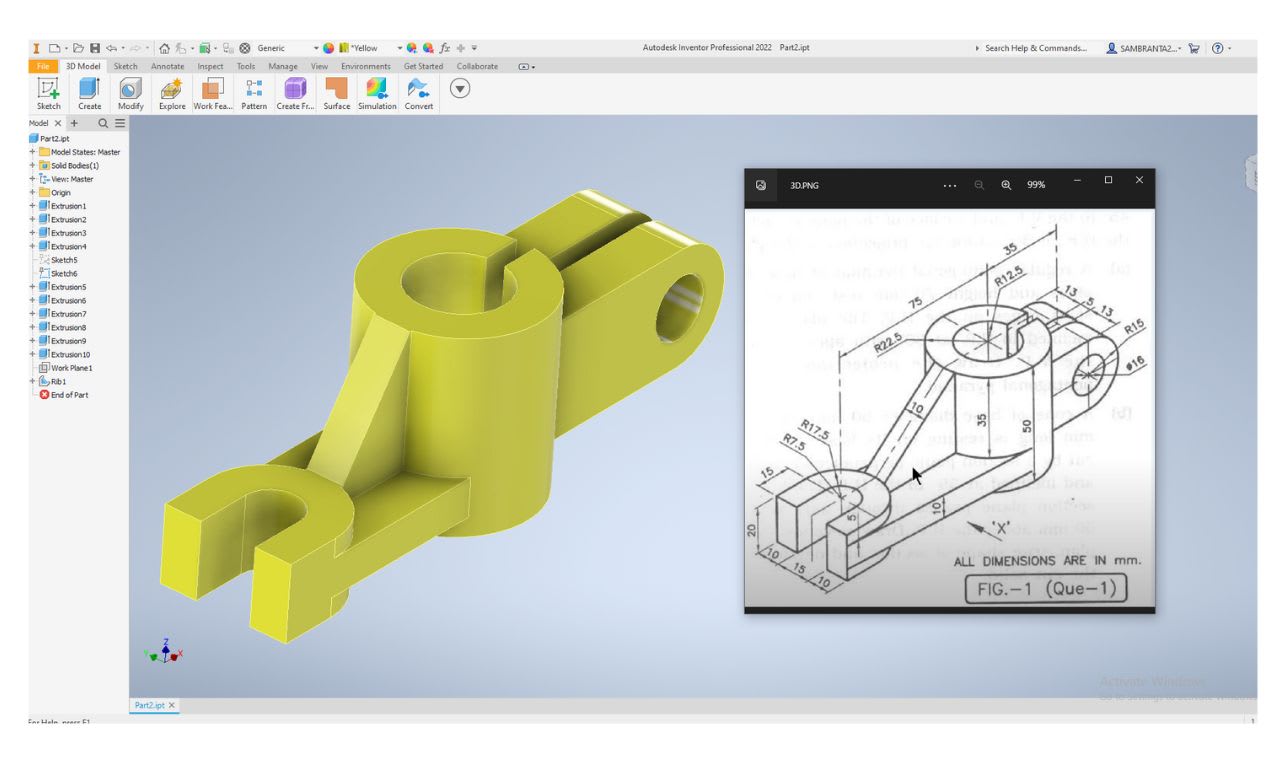
Task: Click the Adjust appearance icon after Yellow dropdown
Action: pos(411,48)
